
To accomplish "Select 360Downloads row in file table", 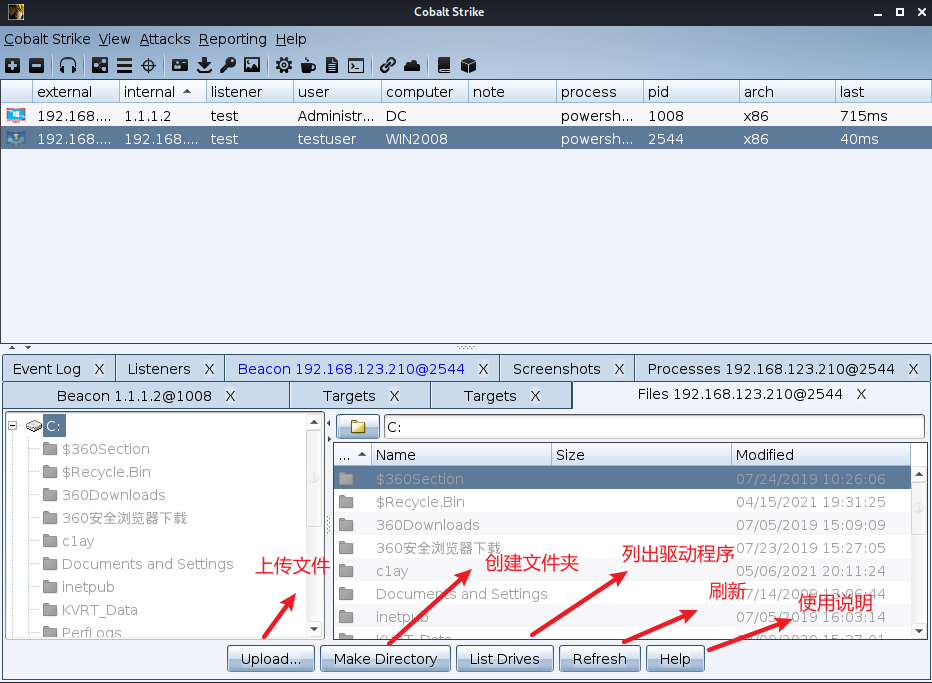I will point(622,525).
